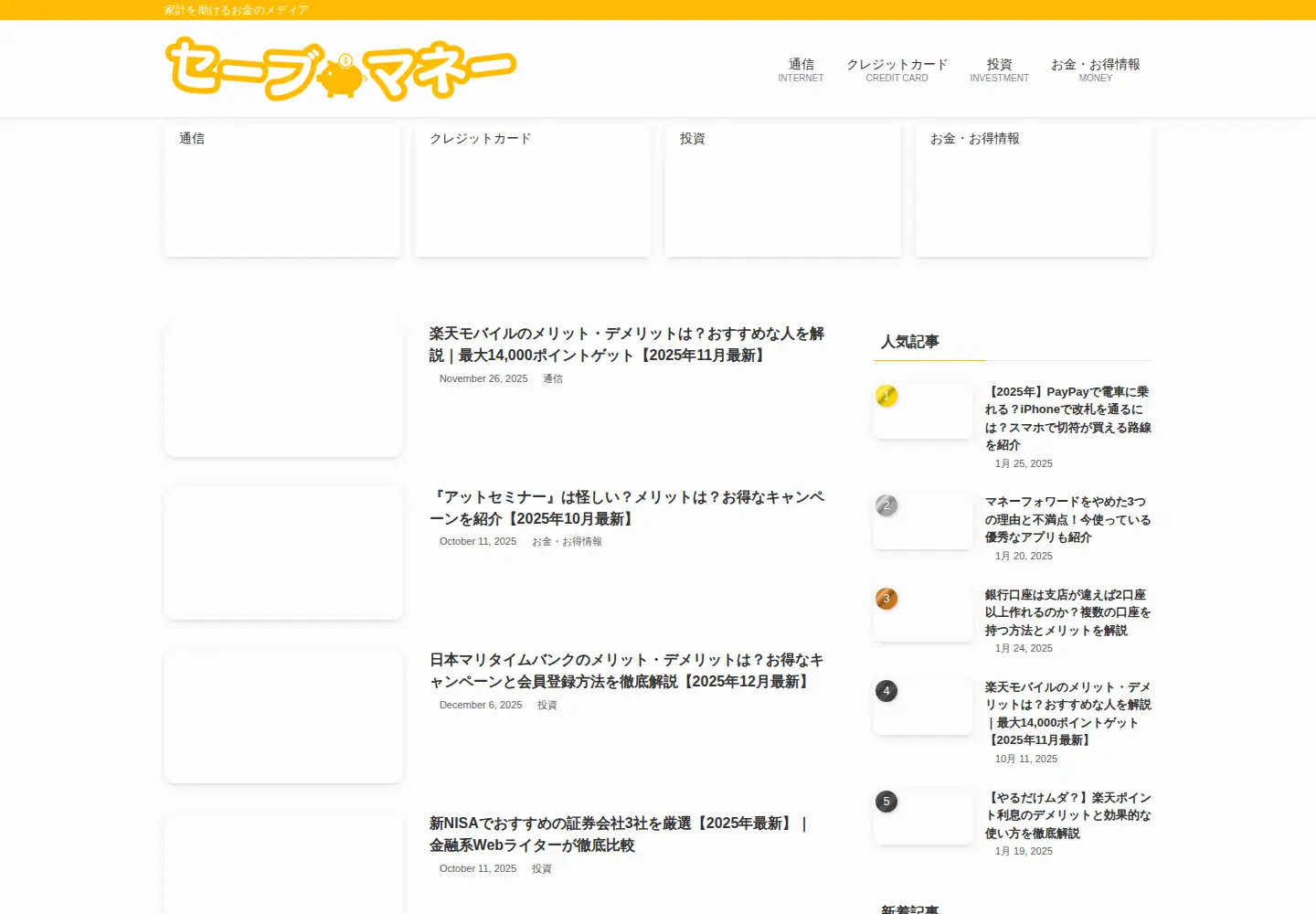Open the お金・お得情報 MONEY nav item
This screenshot has width=1316, height=914.
click(x=1095, y=69)
